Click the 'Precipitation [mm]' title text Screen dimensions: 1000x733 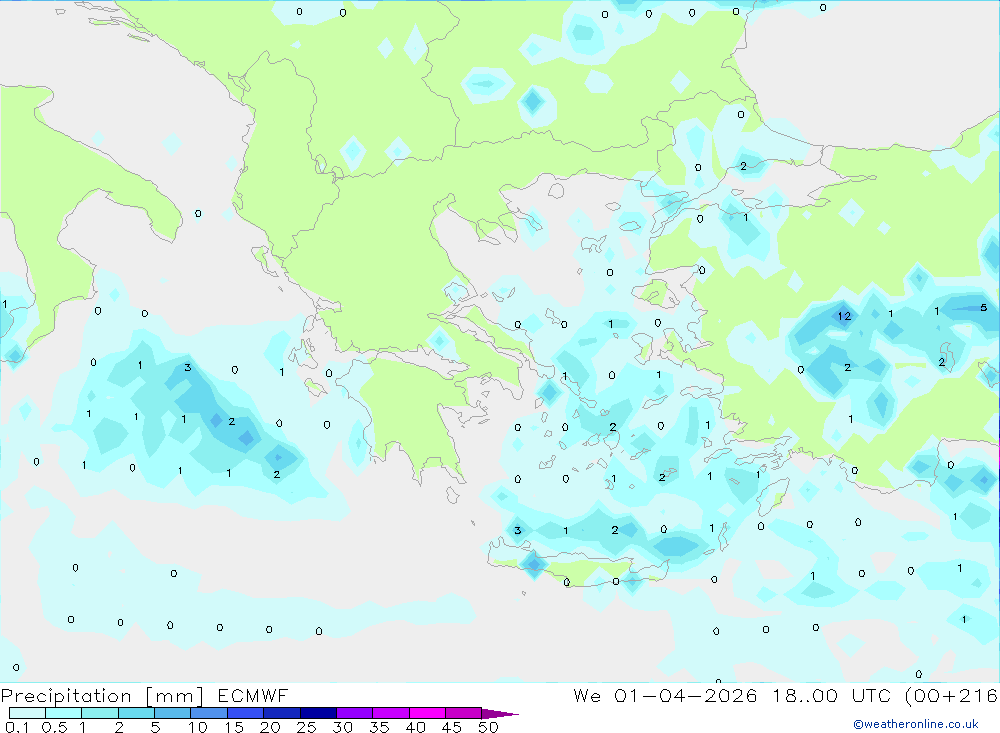[x=102, y=696]
